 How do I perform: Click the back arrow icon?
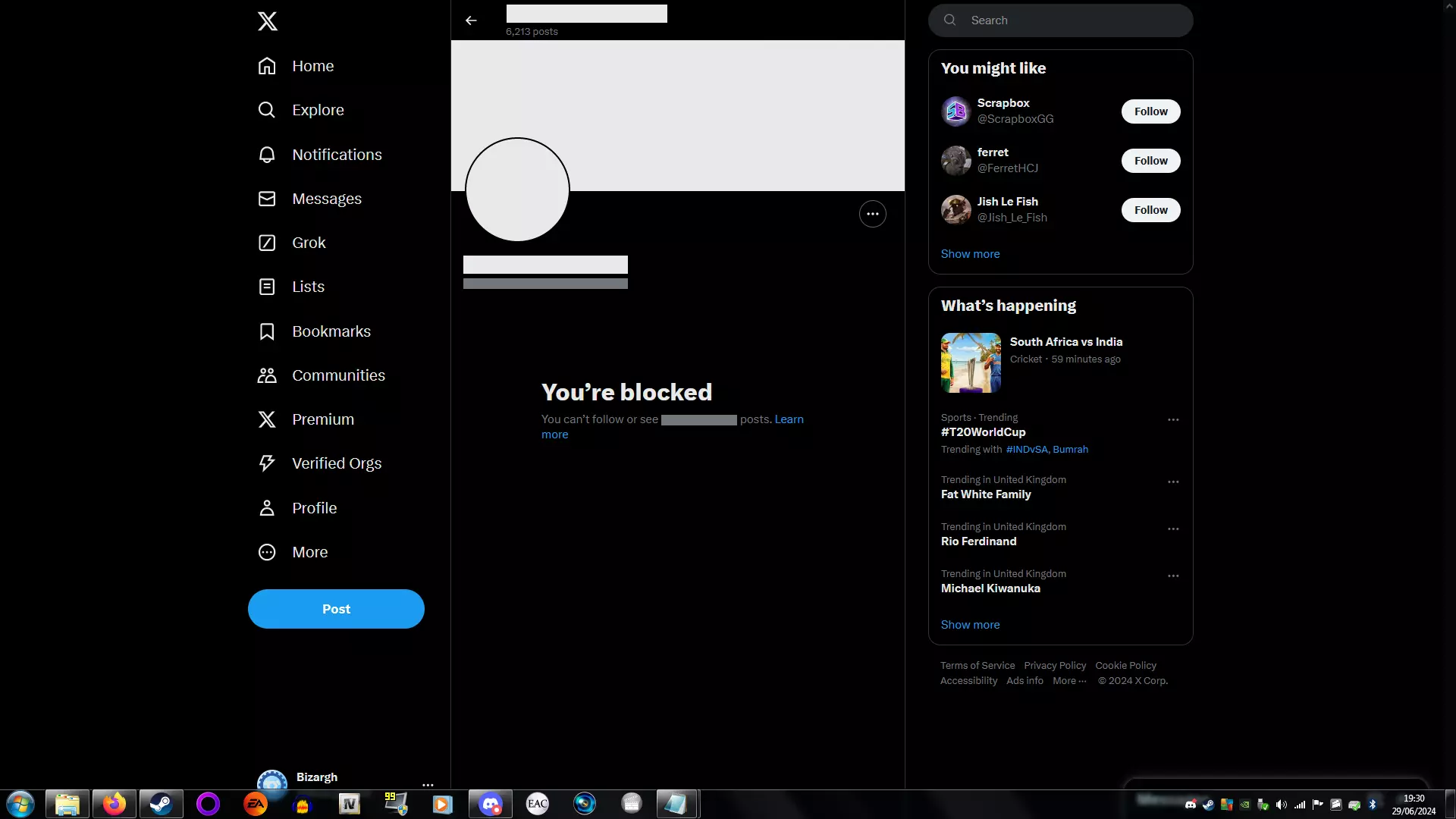471,20
